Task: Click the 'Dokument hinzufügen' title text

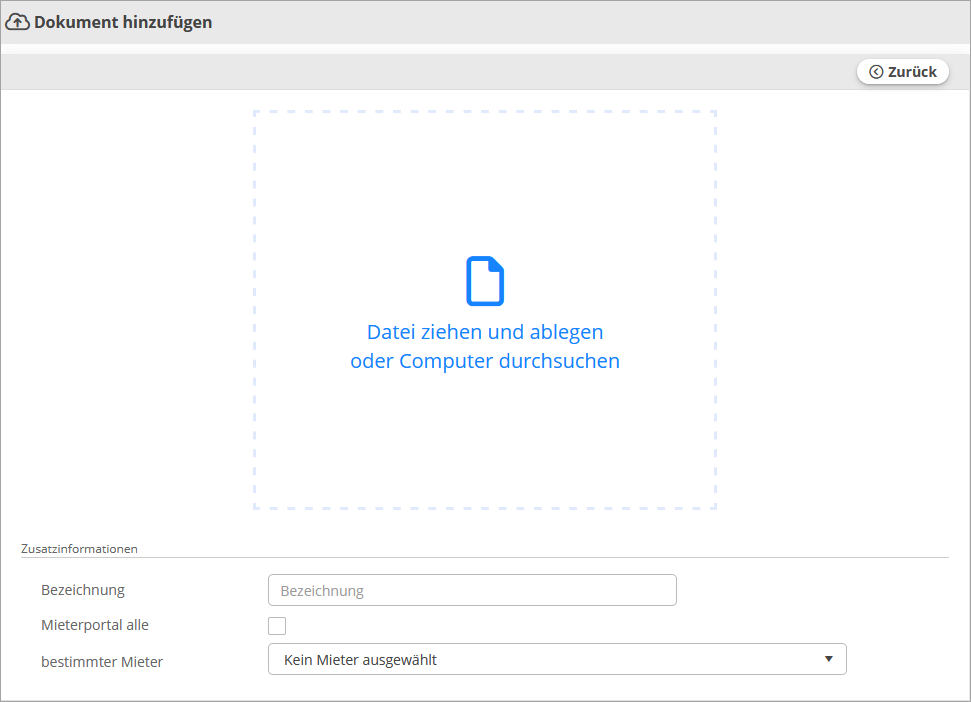Action: (123, 22)
